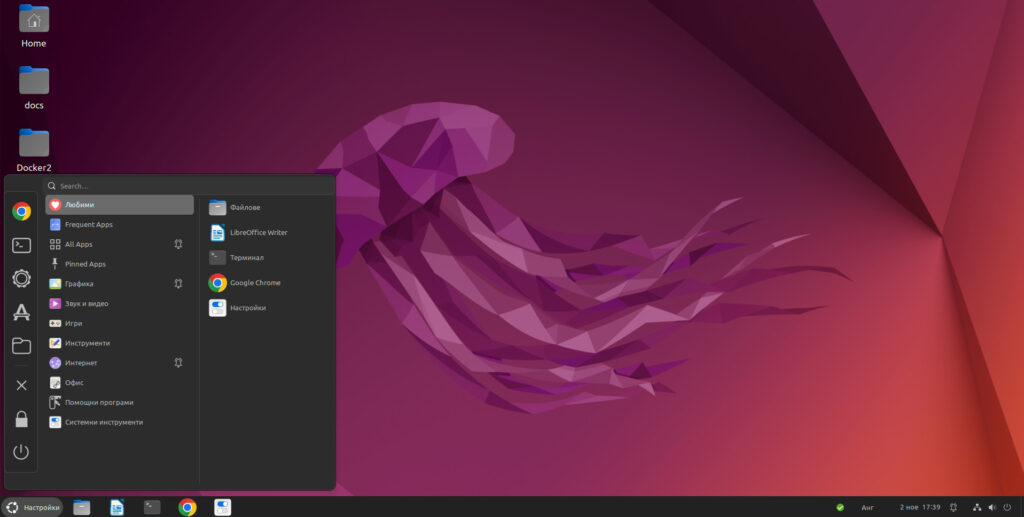Click the network icon in the system tray
The width and height of the screenshot is (1024, 517).
[x=977, y=507]
